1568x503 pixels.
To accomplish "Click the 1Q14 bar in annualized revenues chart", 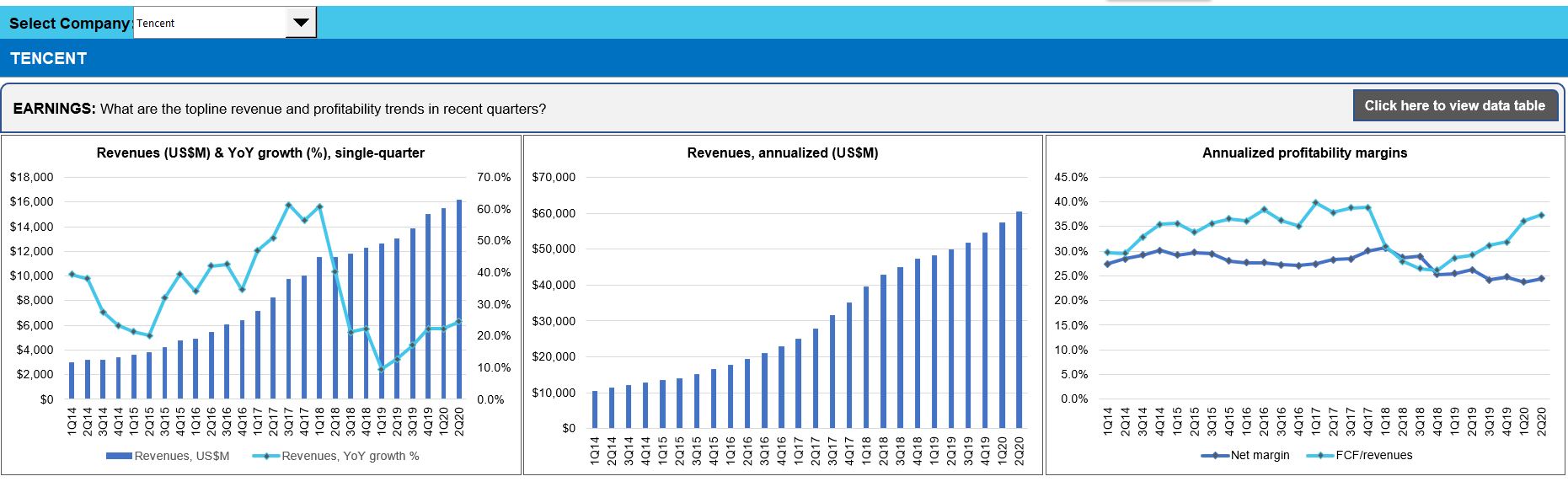I will (x=595, y=409).
